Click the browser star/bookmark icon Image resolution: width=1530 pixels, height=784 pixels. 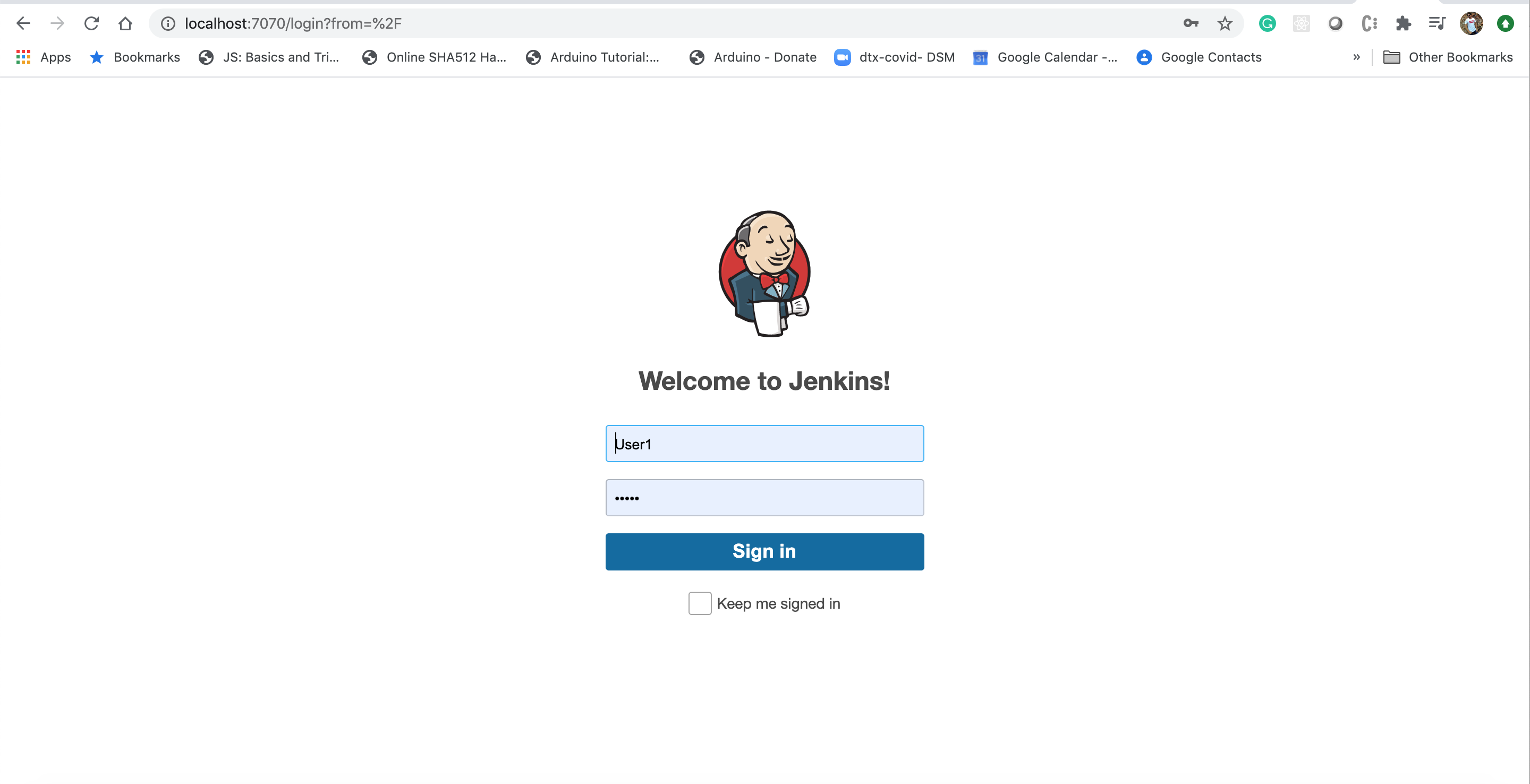(1224, 22)
